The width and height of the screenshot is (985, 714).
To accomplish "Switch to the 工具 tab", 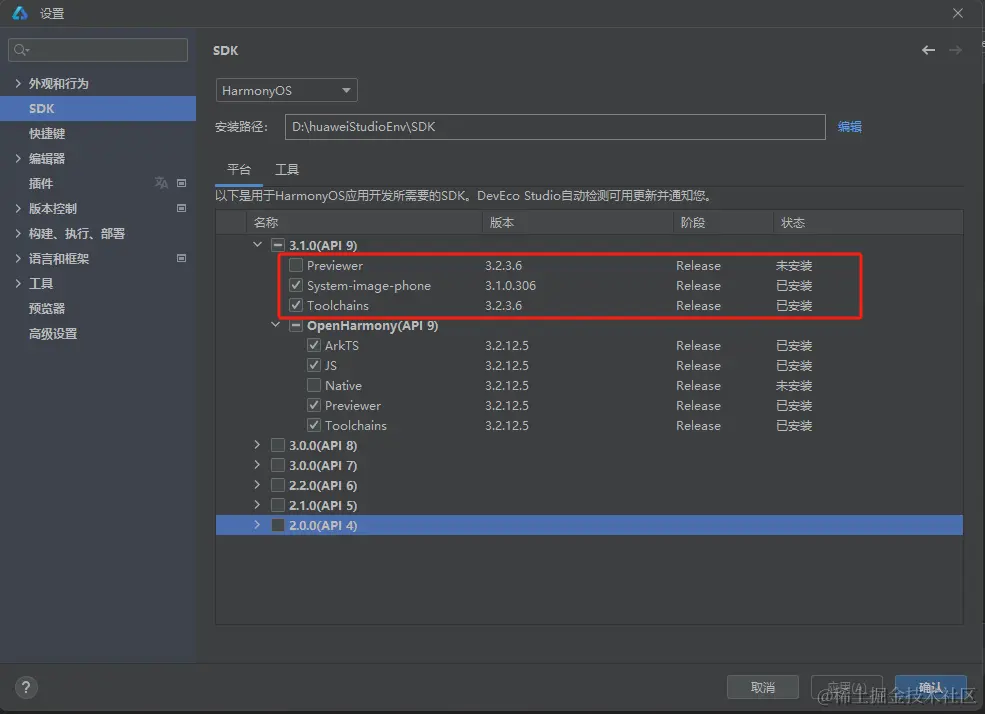I will (x=287, y=170).
